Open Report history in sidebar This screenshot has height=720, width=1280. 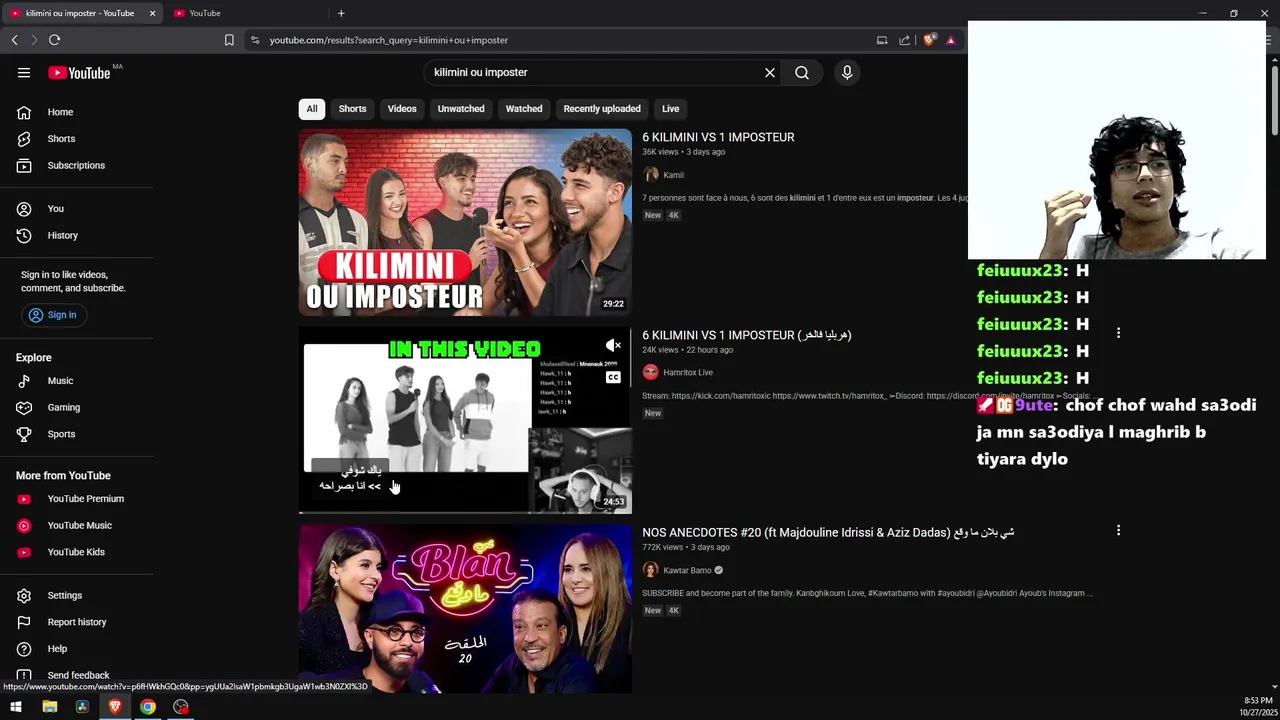pyautogui.click(x=78, y=622)
